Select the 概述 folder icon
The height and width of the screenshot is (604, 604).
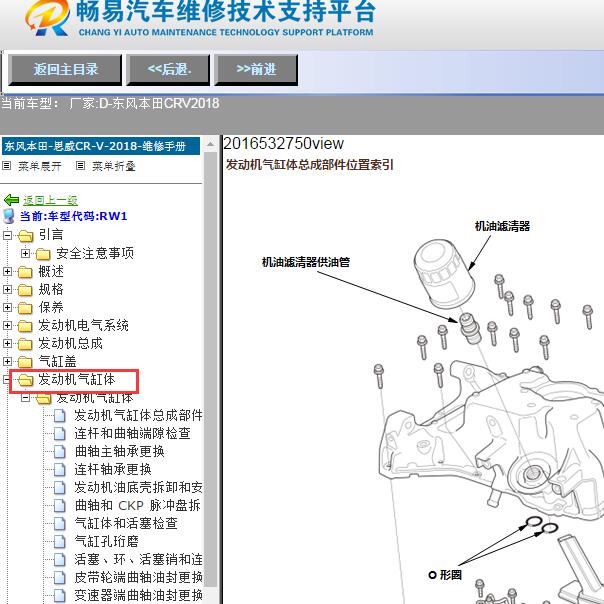(25, 272)
